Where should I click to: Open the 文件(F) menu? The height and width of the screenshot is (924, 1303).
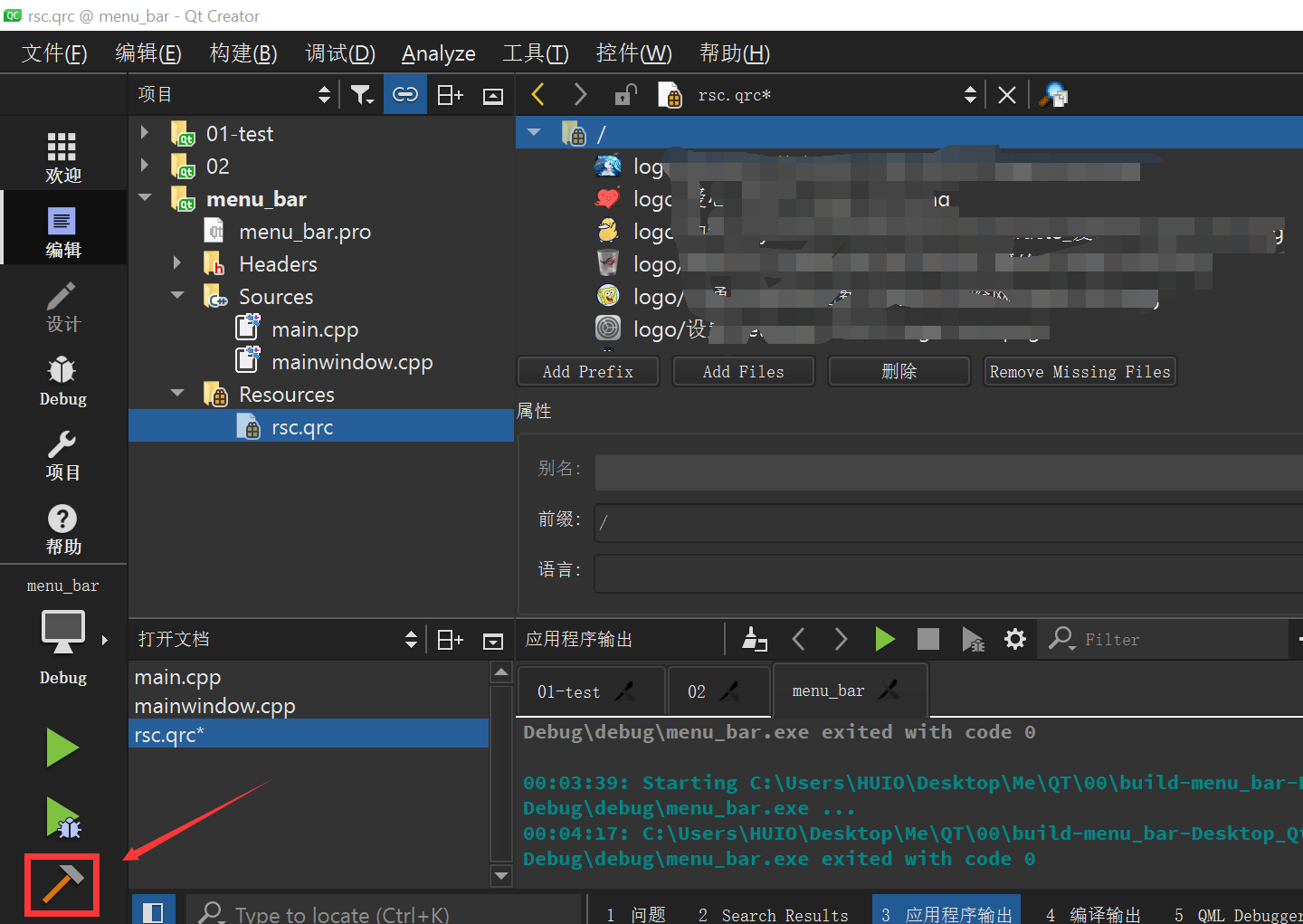click(54, 53)
